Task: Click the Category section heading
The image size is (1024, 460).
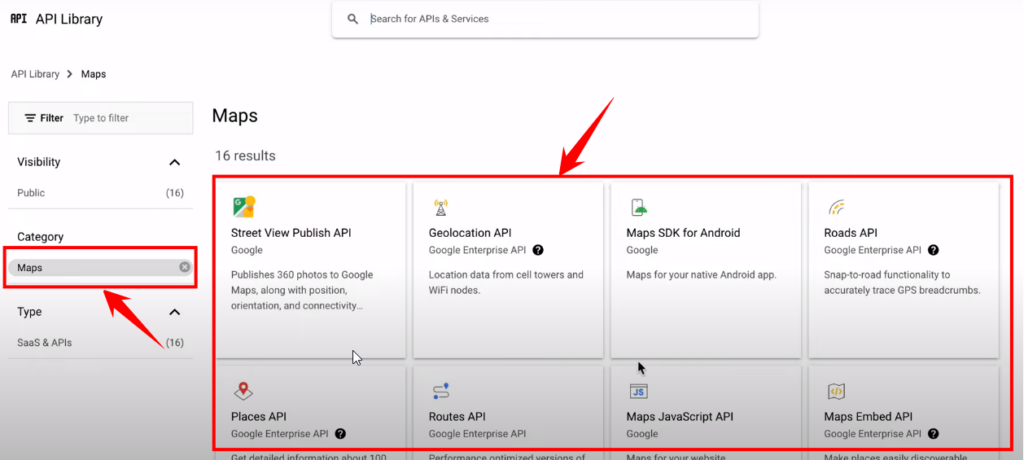Action: click(40, 237)
